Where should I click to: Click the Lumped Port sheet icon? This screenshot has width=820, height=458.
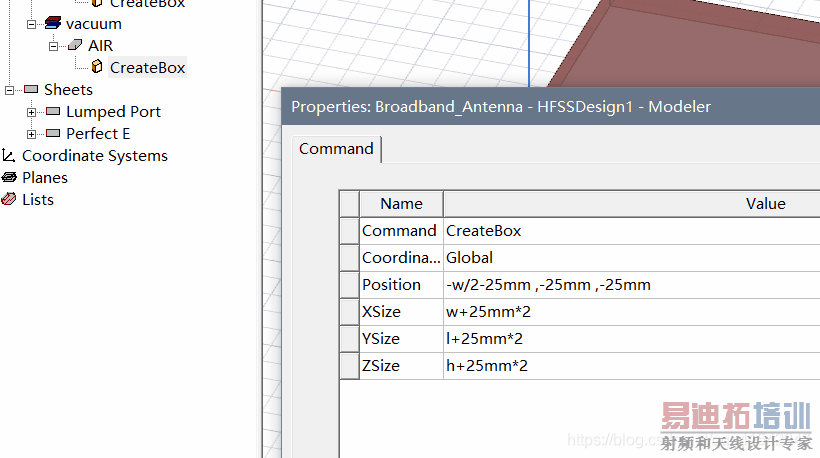(x=53, y=111)
